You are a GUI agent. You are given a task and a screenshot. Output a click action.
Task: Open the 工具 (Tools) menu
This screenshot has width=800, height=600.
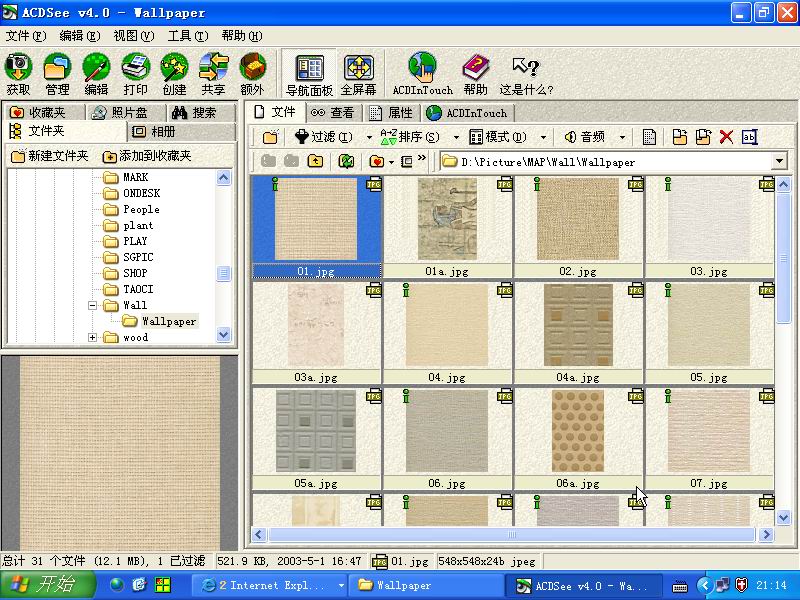click(187, 35)
